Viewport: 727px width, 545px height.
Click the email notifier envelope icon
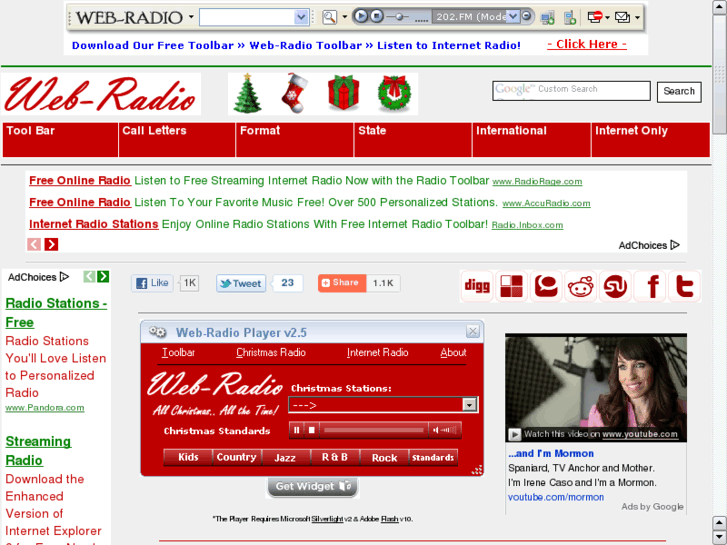(x=622, y=17)
